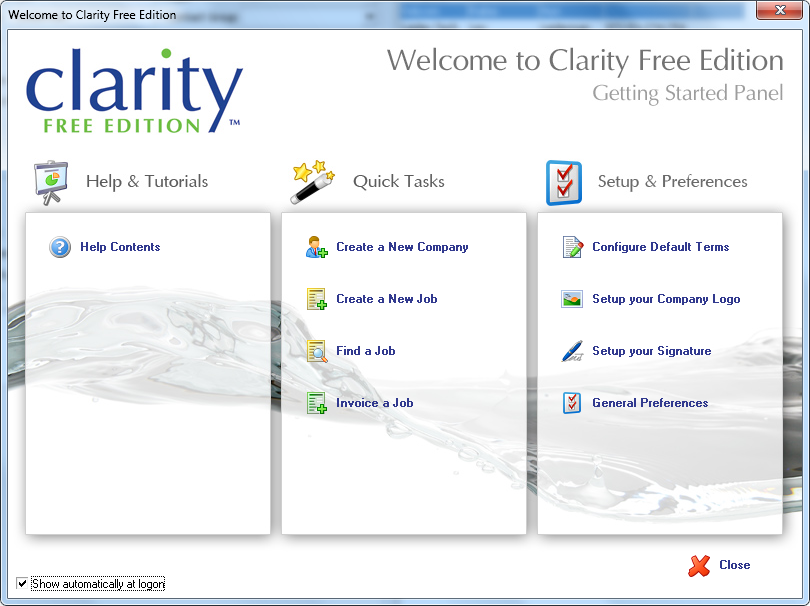
Task: Click the Help & Tutorials heading text
Action: coord(147,181)
